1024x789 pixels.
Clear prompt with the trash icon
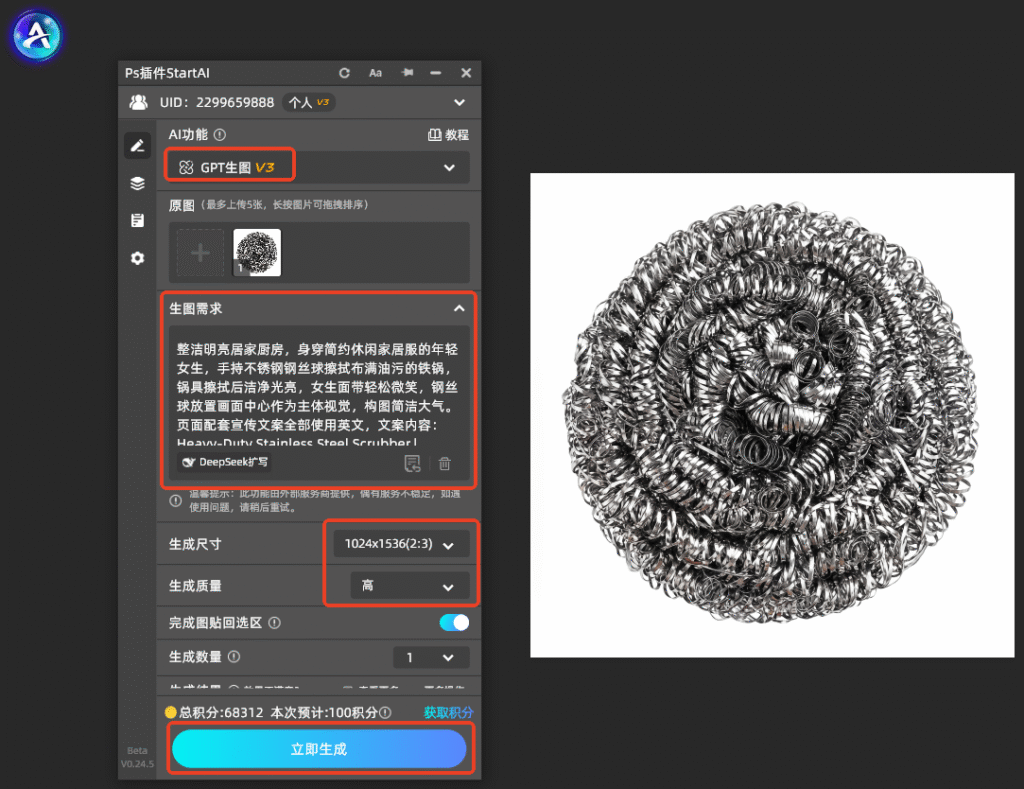pyautogui.click(x=445, y=464)
